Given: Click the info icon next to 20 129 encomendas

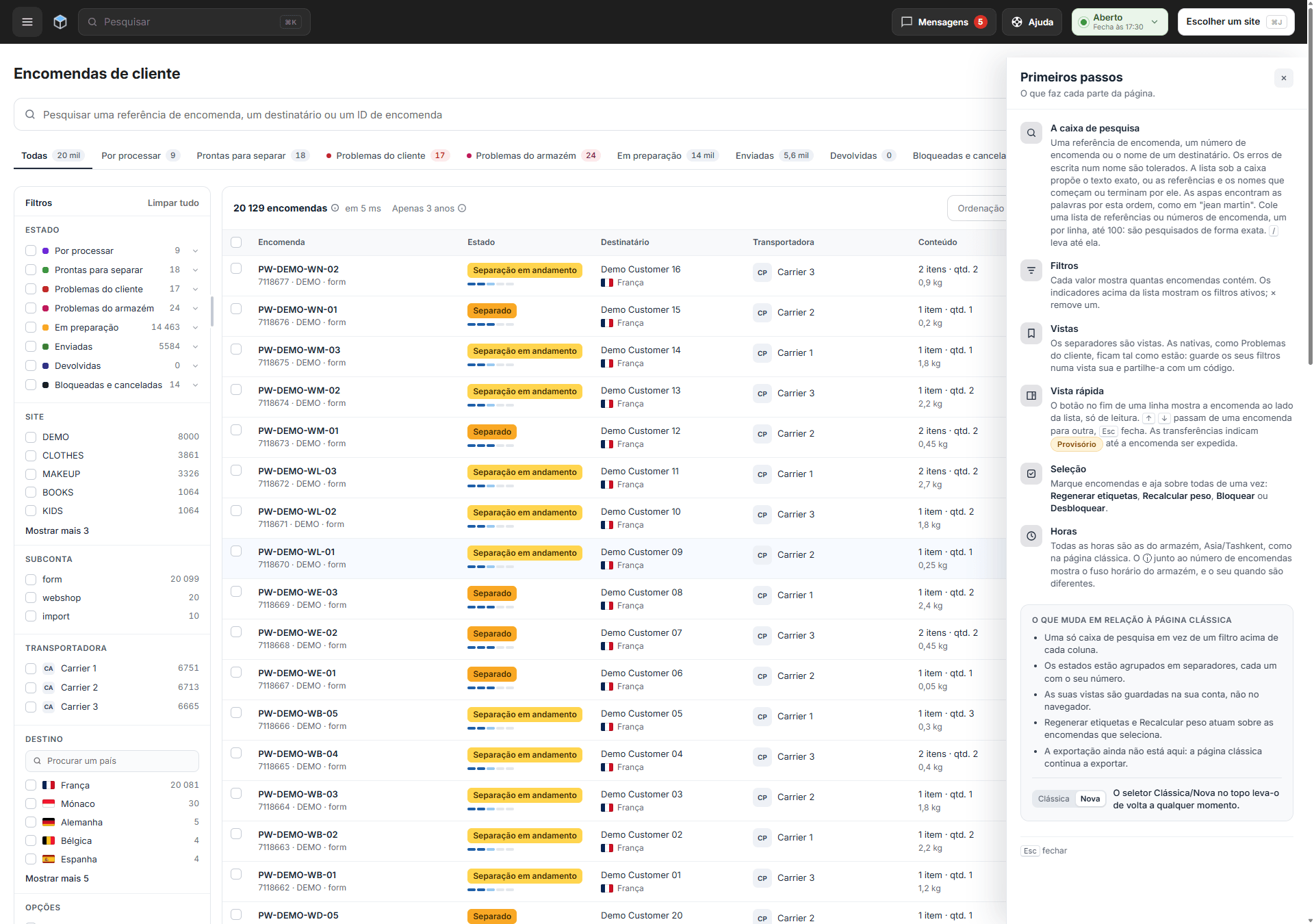Looking at the screenshot, I should 335,208.
